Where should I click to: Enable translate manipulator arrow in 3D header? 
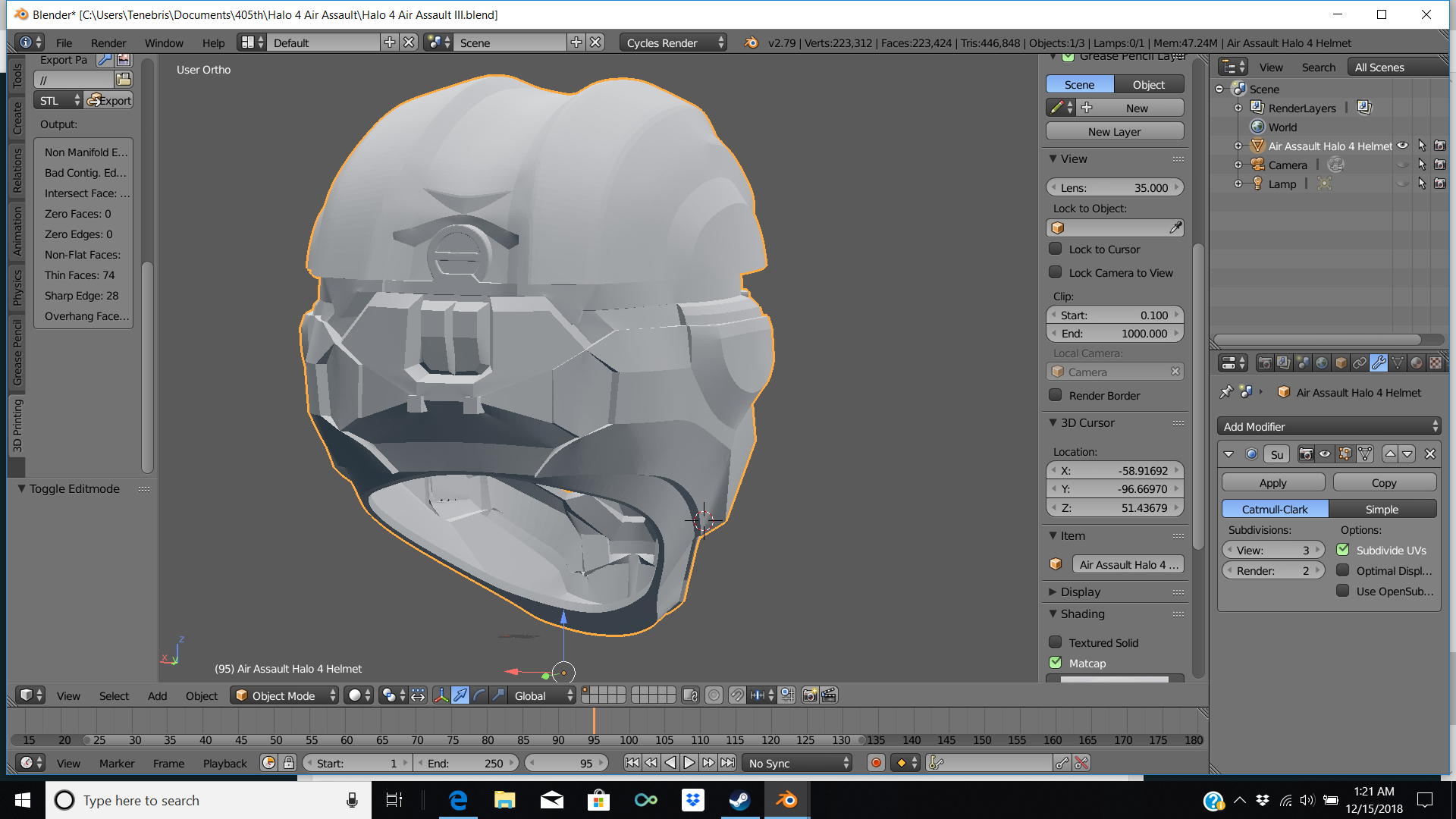[x=460, y=695]
